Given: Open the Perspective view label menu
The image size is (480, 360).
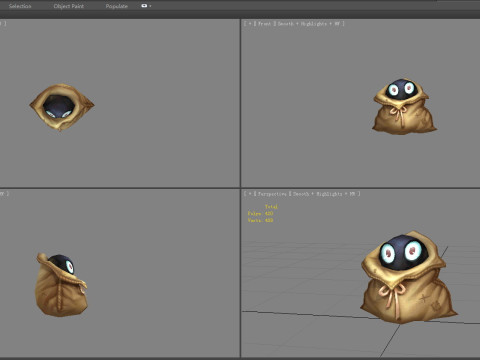Looking at the screenshot, I should coord(272,194).
